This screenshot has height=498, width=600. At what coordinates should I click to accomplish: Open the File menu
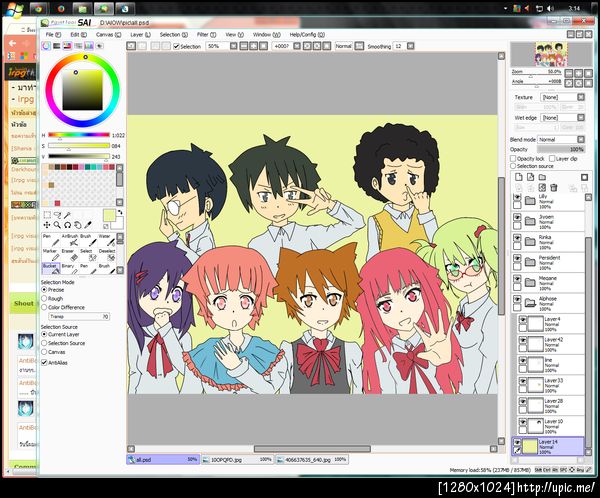point(53,34)
